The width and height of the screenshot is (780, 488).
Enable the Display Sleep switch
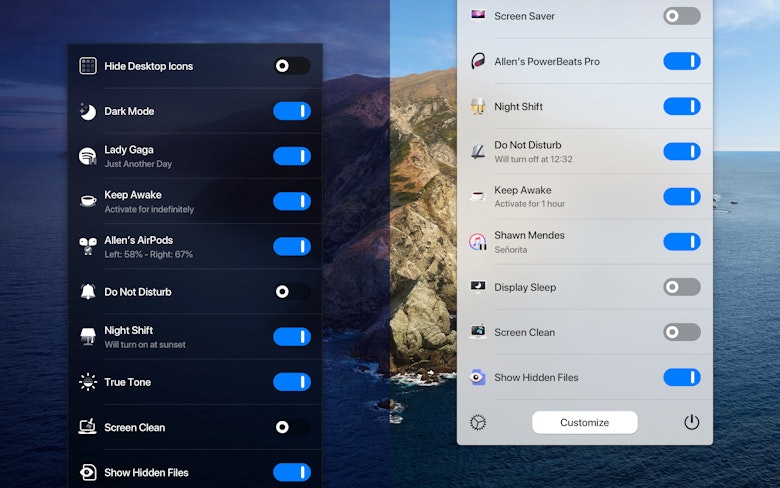(682, 287)
